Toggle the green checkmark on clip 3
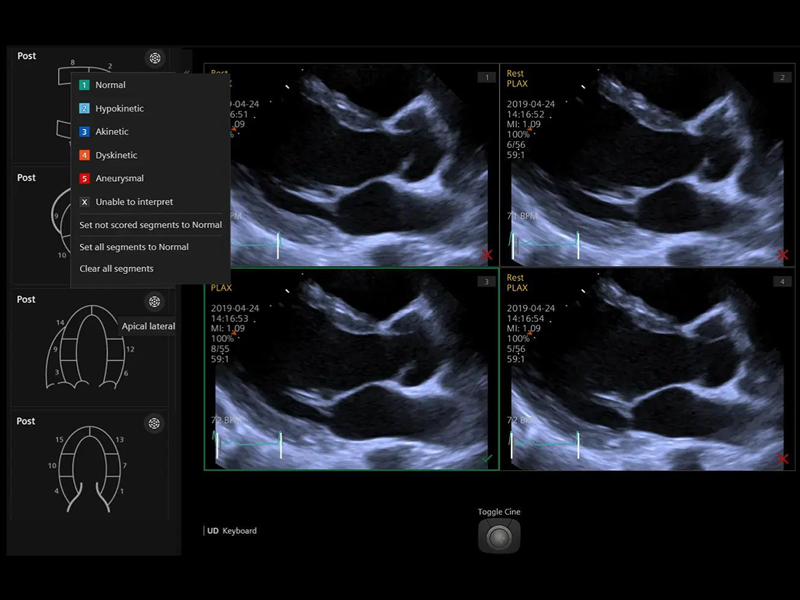Screen dimensions: 800x600 (487, 458)
